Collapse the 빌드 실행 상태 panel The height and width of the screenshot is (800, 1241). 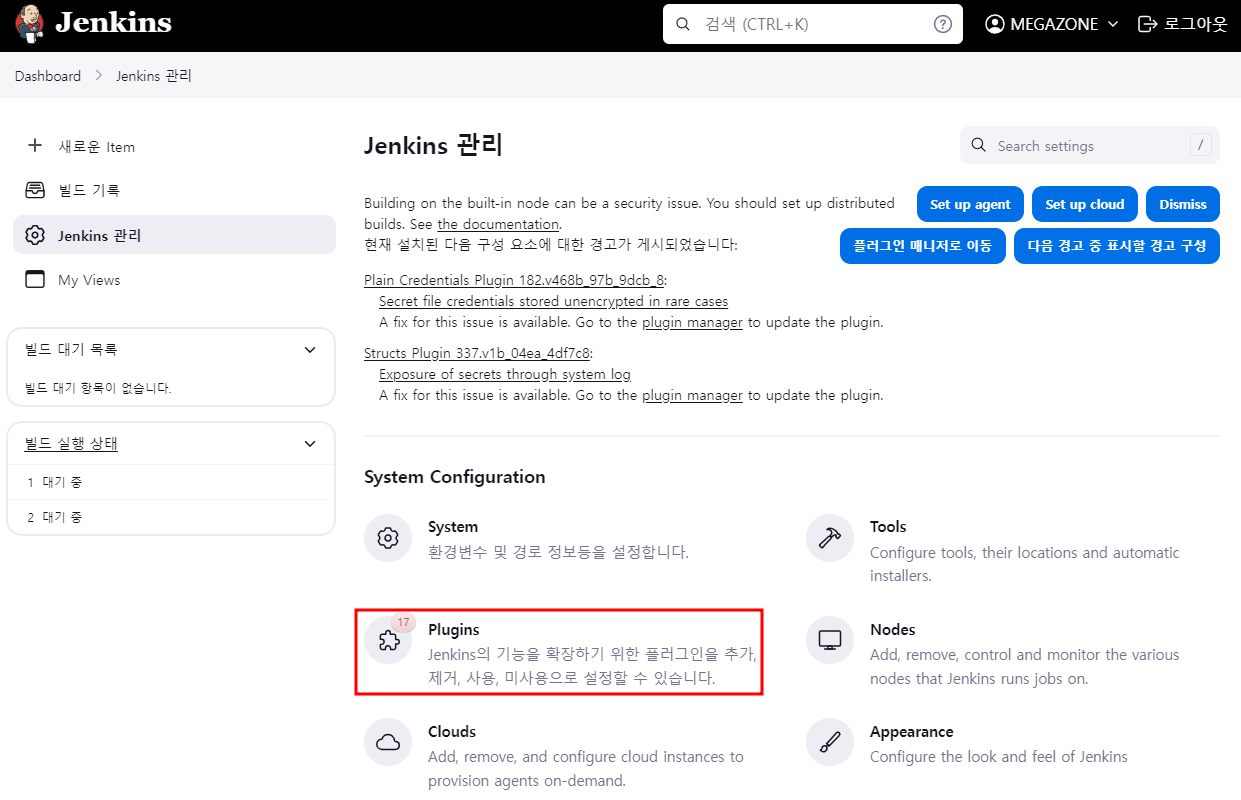[310, 444]
